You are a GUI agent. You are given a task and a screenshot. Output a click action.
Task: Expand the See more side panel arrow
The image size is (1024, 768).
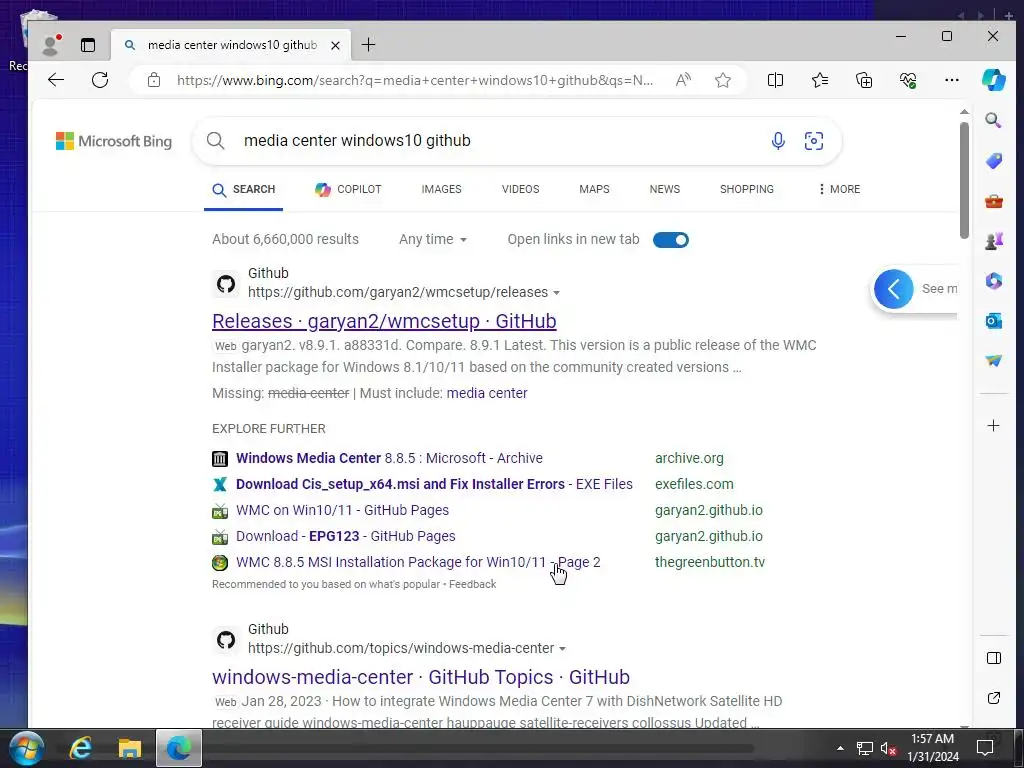[x=893, y=289]
